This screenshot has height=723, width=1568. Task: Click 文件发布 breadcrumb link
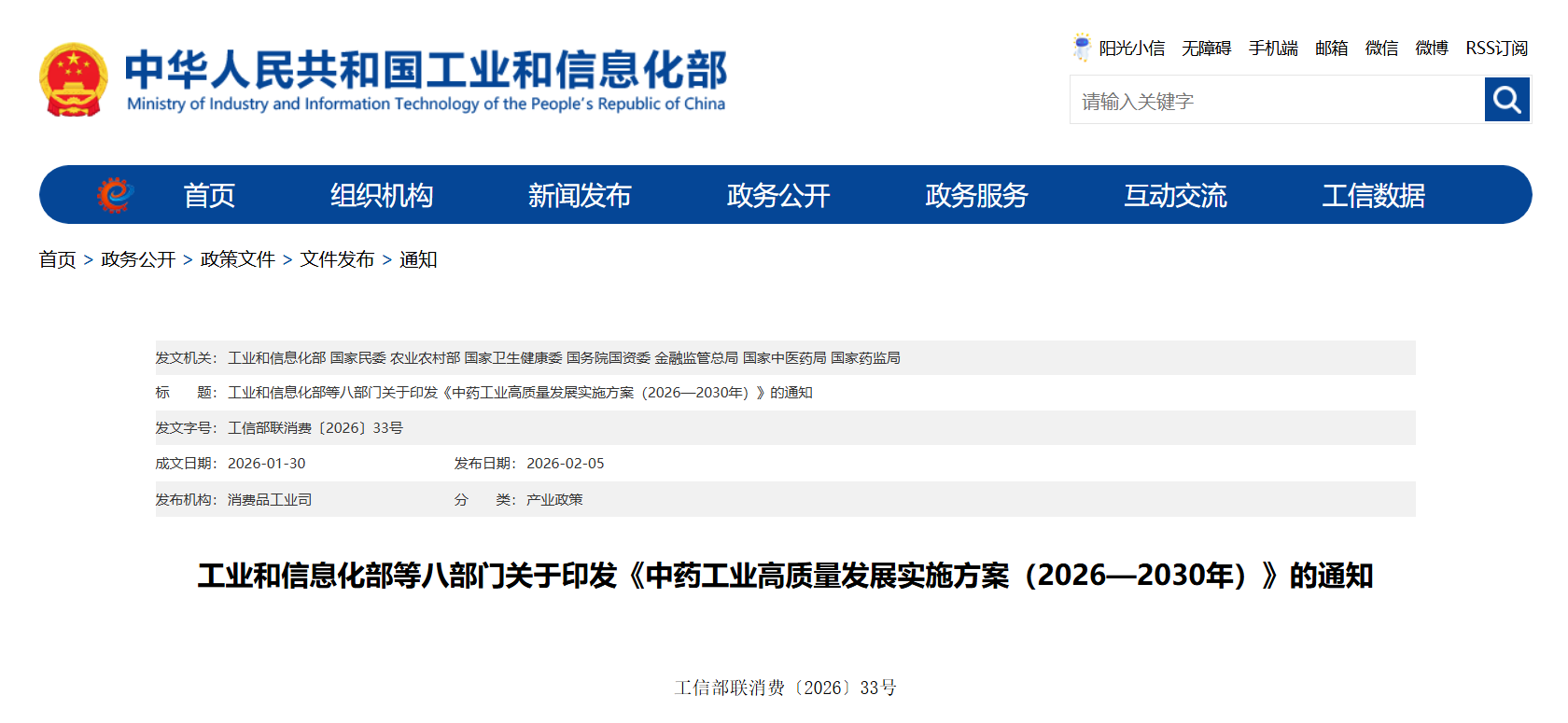337,259
